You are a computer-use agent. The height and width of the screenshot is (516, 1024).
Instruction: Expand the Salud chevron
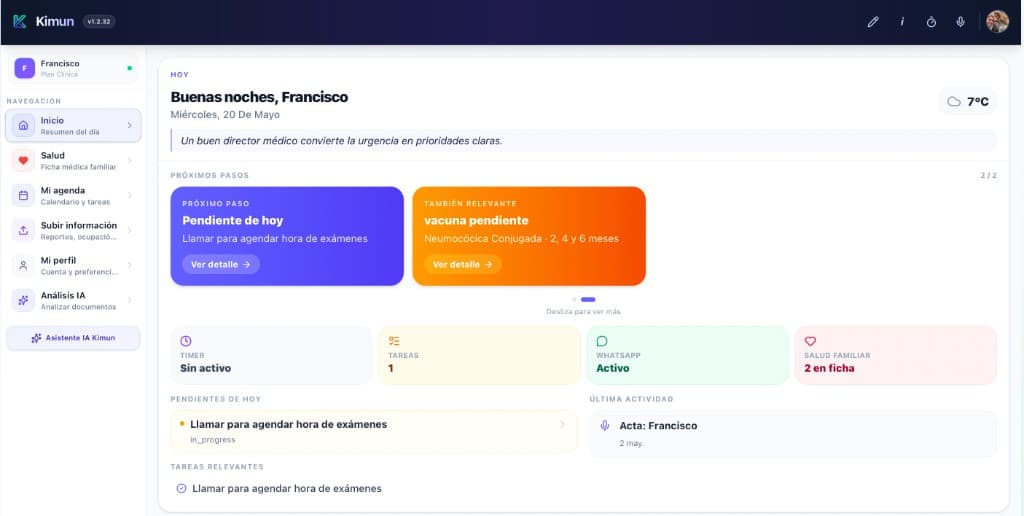129,161
